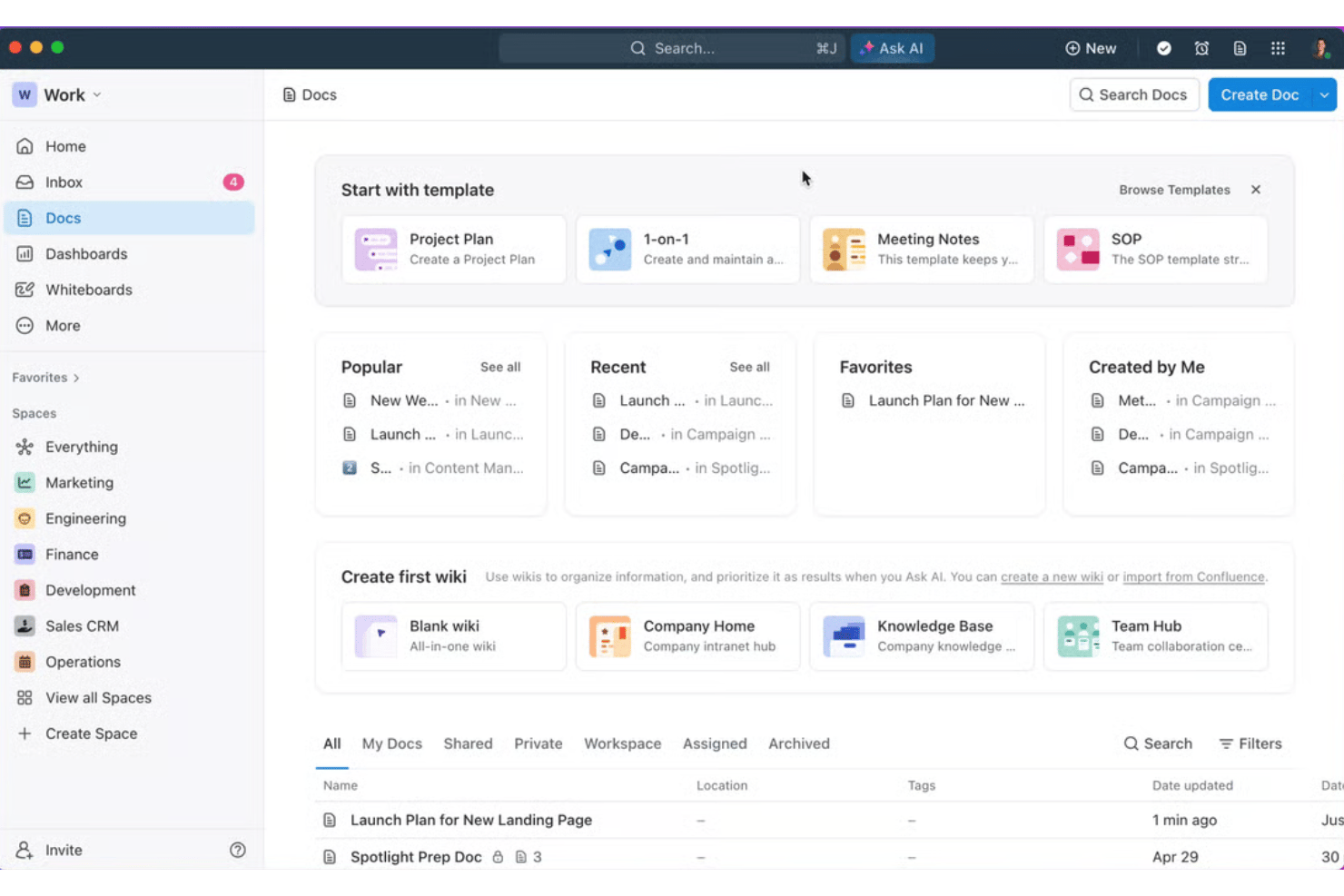Choose the SOP template card
1344x896 pixels.
(1155, 250)
